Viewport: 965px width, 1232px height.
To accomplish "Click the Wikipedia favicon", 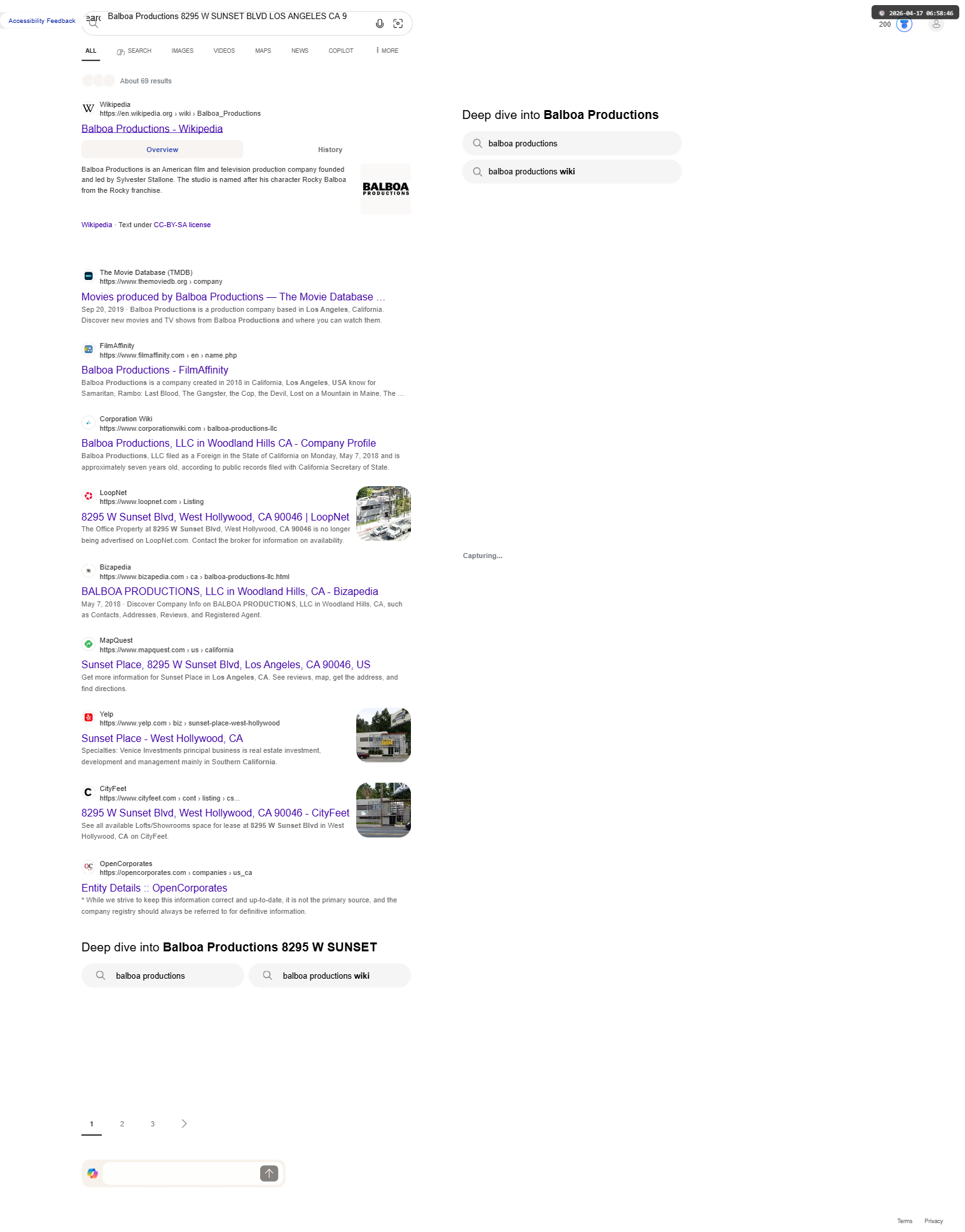I will 88,109.
